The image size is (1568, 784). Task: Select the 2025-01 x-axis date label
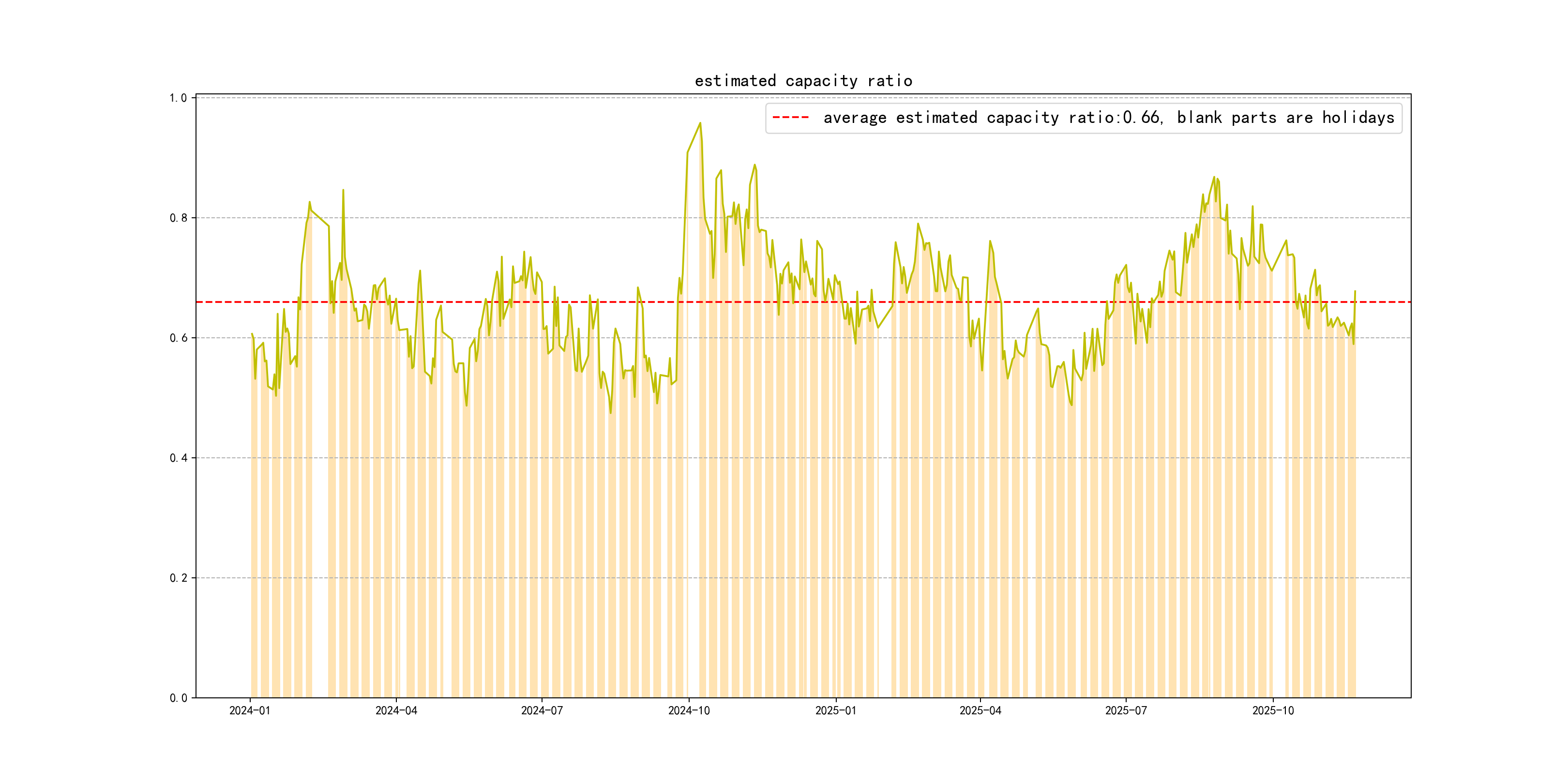pos(836,710)
